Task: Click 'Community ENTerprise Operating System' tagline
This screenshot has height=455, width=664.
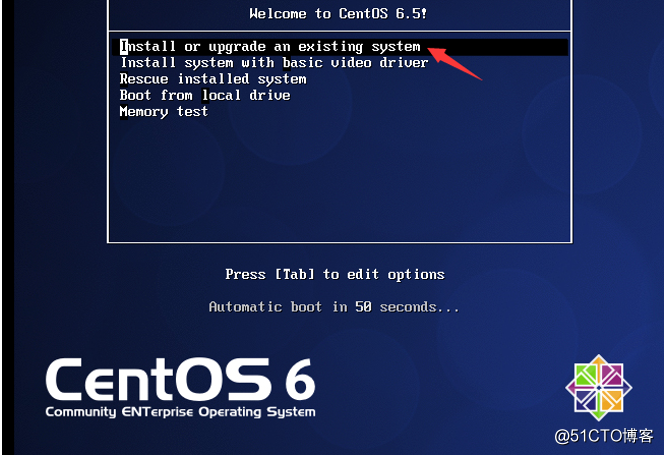Action: tap(180, 412)
